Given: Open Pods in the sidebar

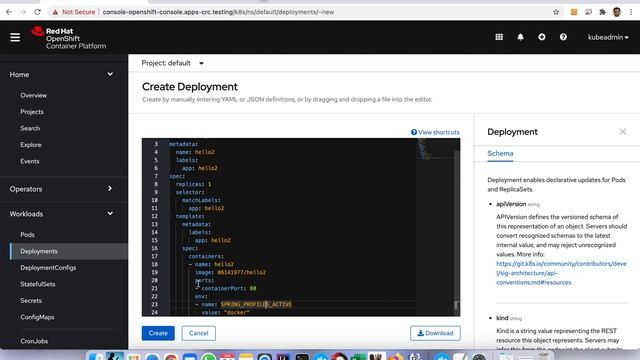Looking at the screenshot, I should [x=27, y=235].
